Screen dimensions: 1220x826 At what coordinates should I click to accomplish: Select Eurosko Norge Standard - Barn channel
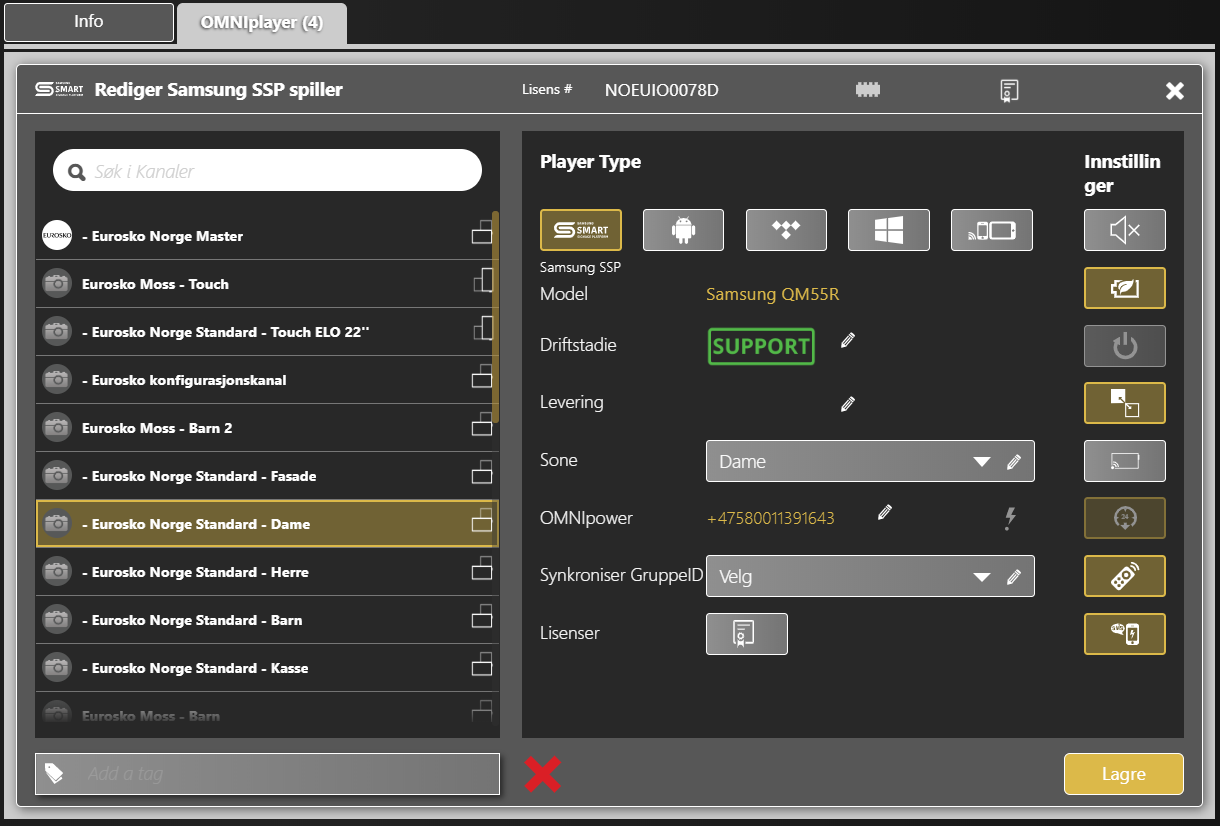[267, 620]
